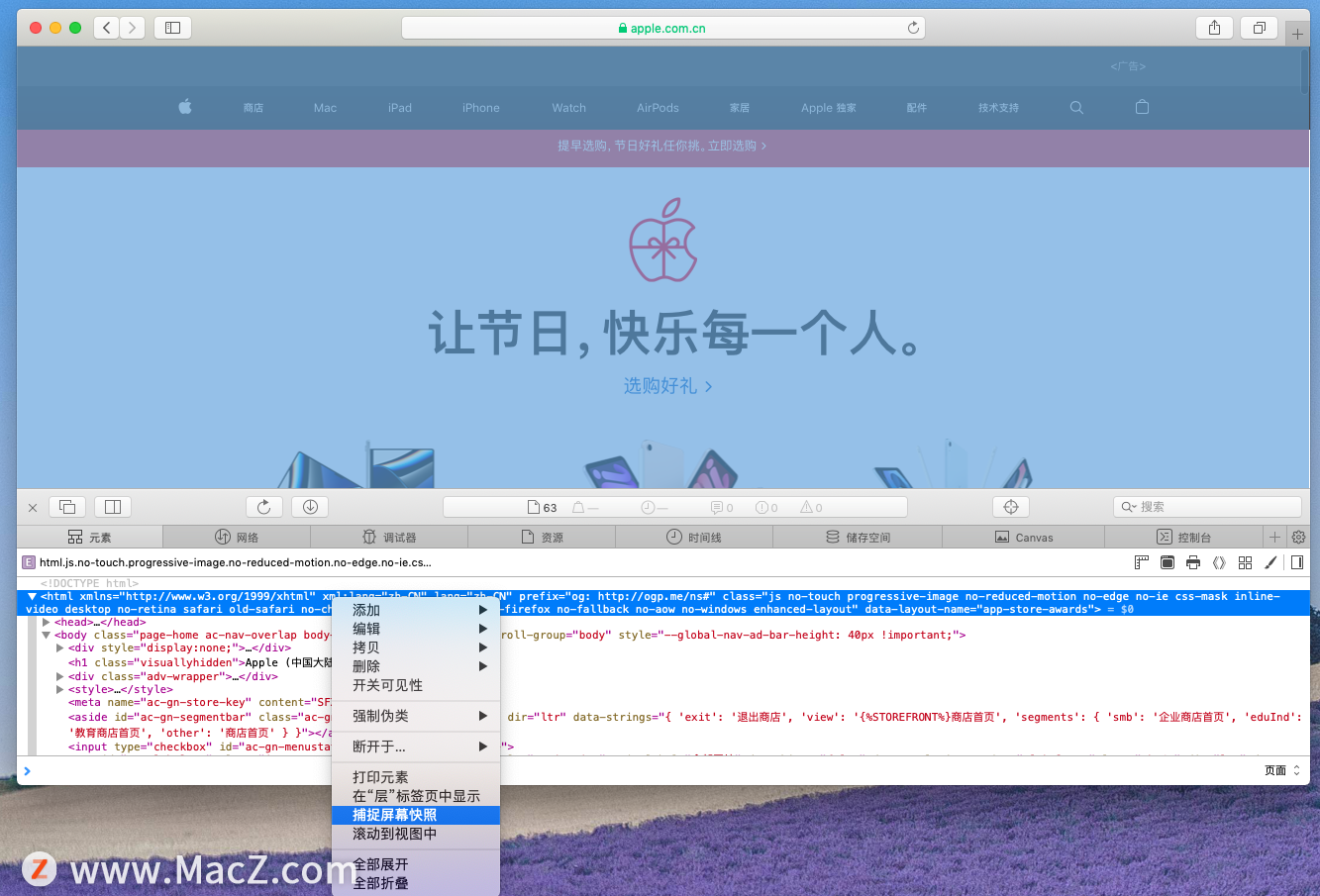
Task: Expand the style node triangle
Action: click(x=59, y=689)
